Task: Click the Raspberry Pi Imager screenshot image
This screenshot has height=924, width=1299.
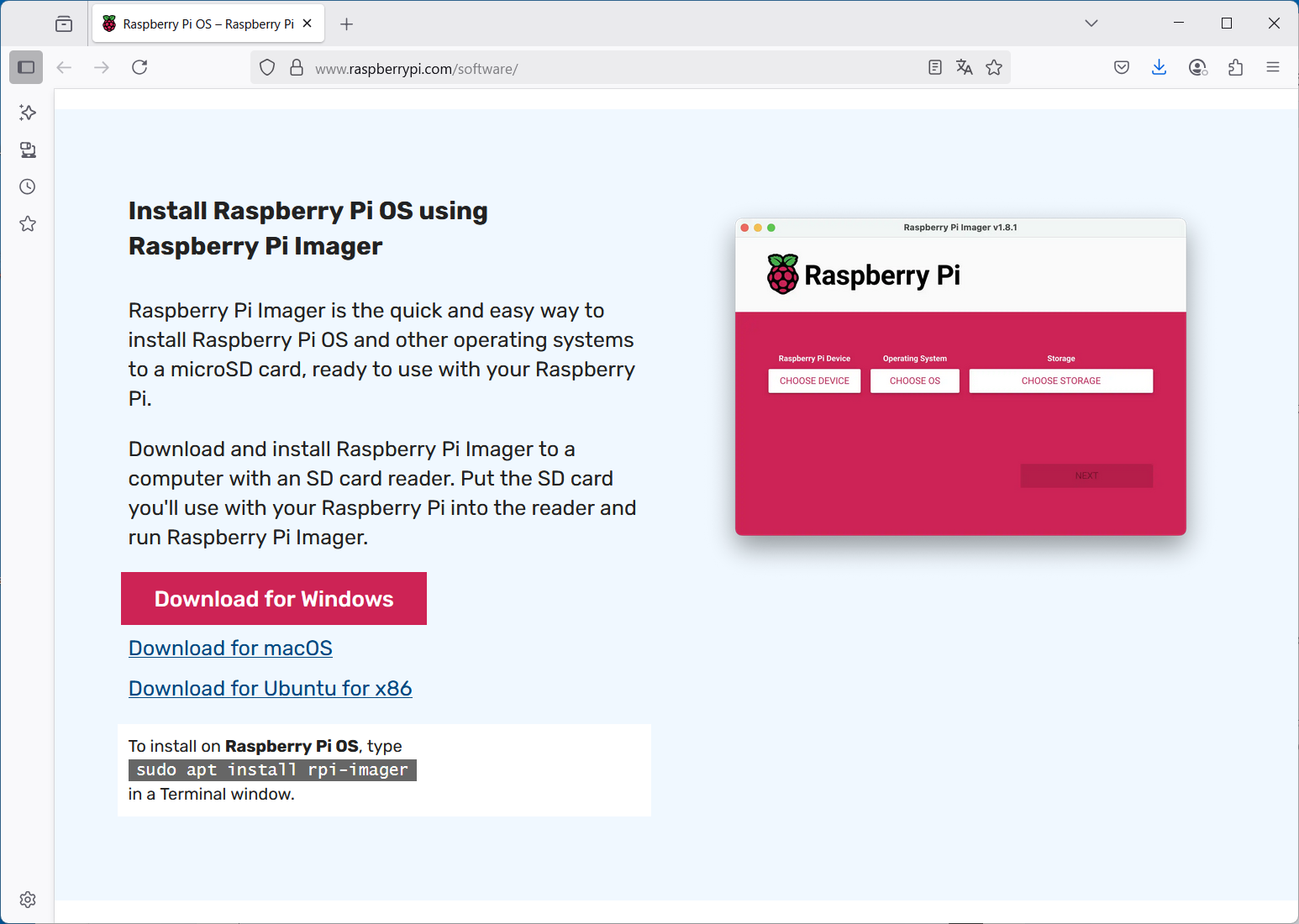Action: click(x=960, y=377)
